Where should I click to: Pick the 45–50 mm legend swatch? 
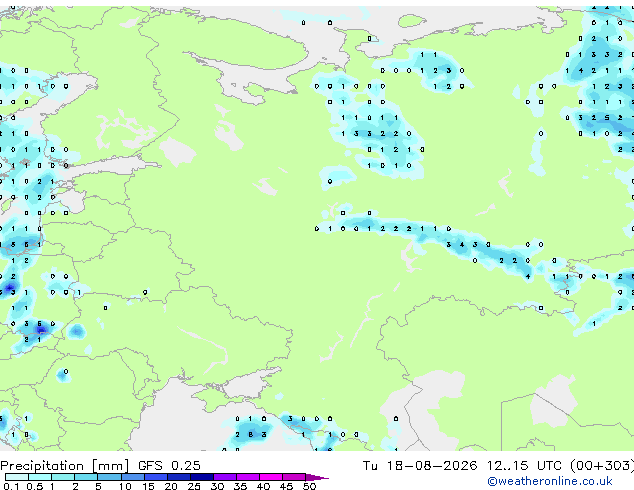tap(294, 477)
